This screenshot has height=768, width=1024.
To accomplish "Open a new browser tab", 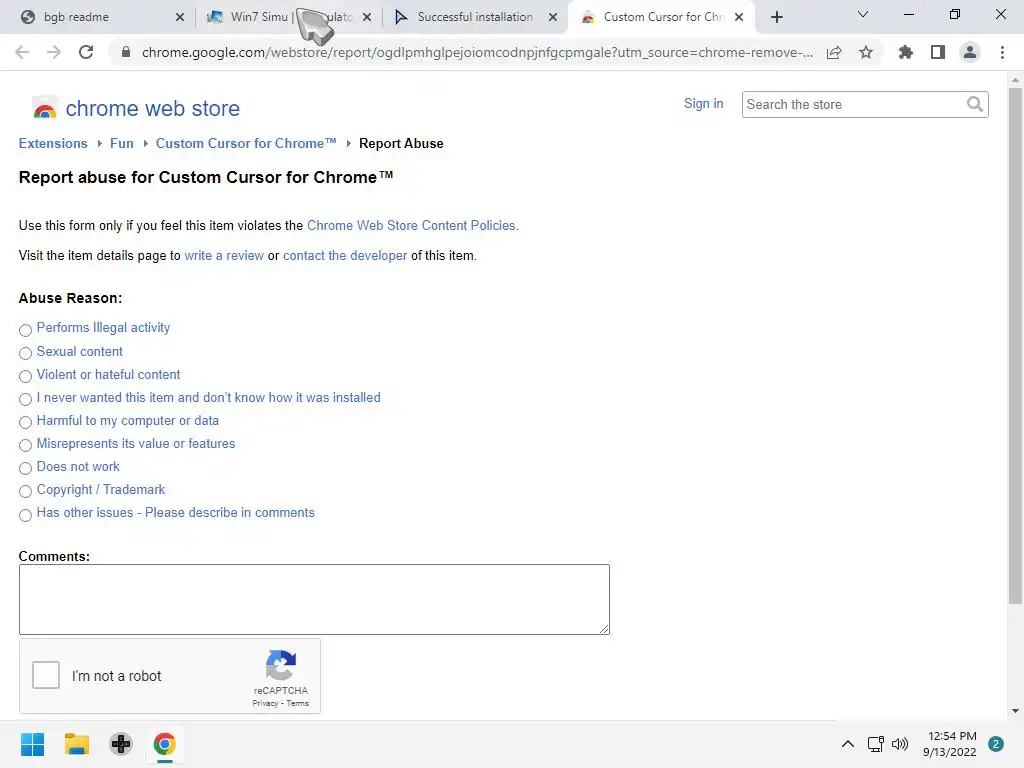I will click(776, 17).
